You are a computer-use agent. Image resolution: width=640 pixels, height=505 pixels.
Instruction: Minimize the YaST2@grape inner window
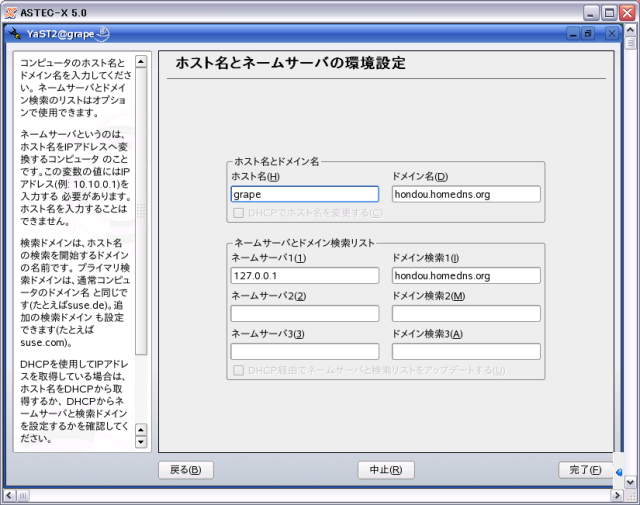(x=571, y=34)
